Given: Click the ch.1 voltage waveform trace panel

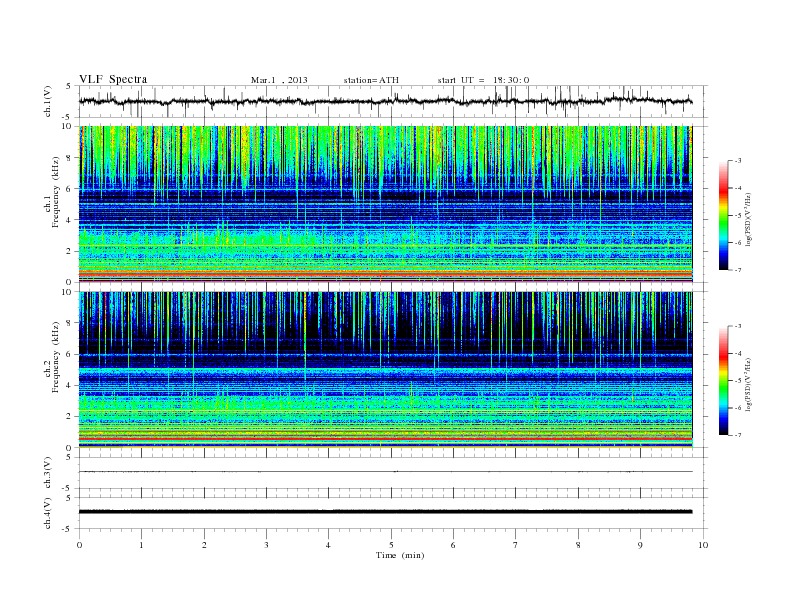Looking at the screenshot, I should point(393,101).
